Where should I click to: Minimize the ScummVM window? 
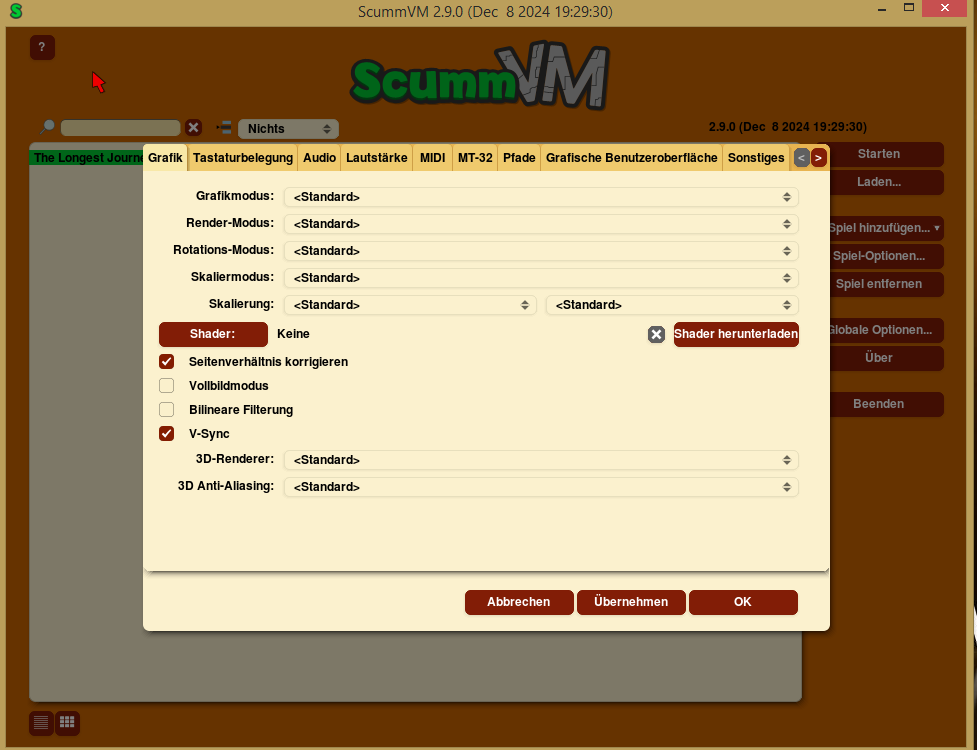(882, 9)
